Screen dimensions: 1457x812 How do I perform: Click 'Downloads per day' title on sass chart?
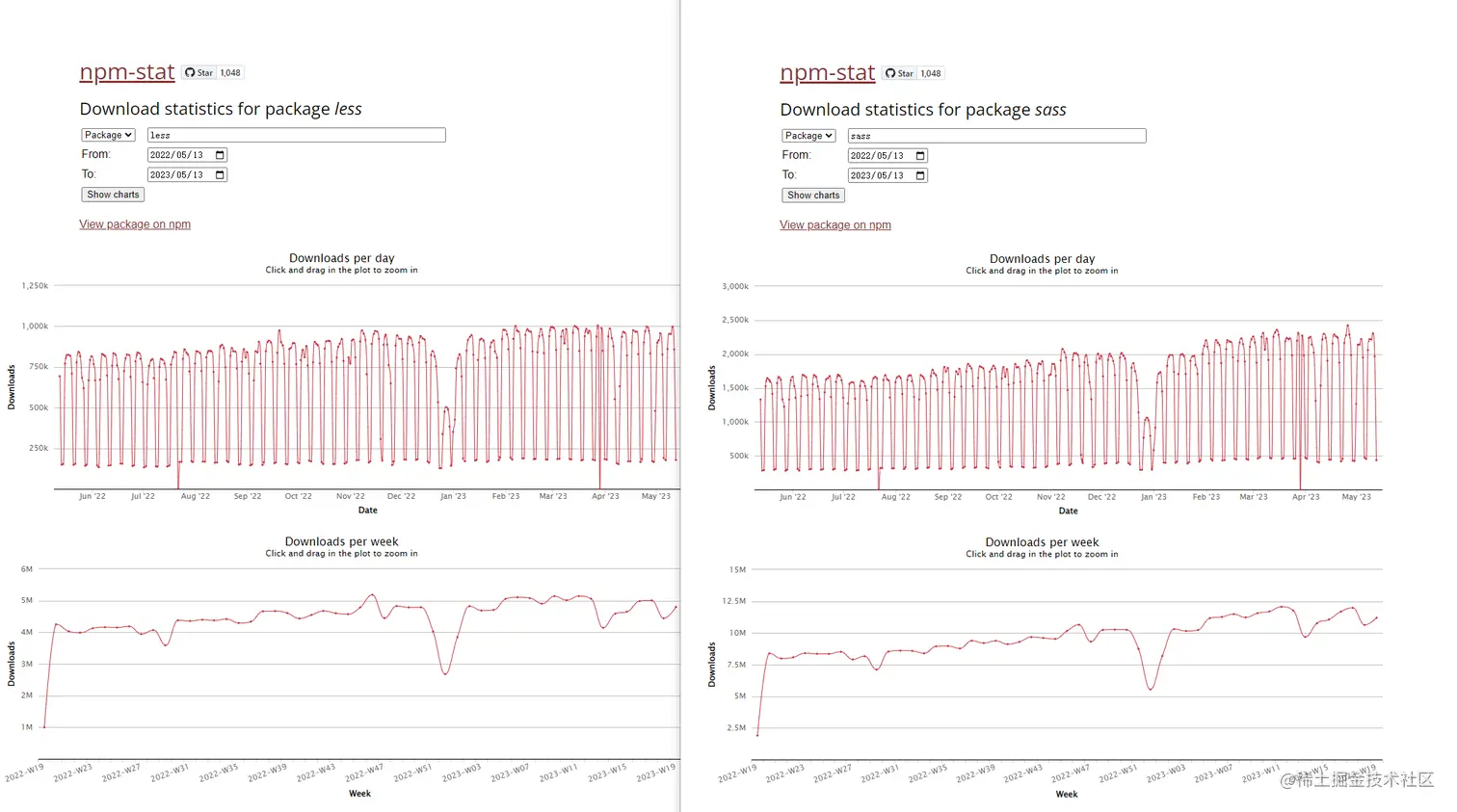(x=1043, y=259)
